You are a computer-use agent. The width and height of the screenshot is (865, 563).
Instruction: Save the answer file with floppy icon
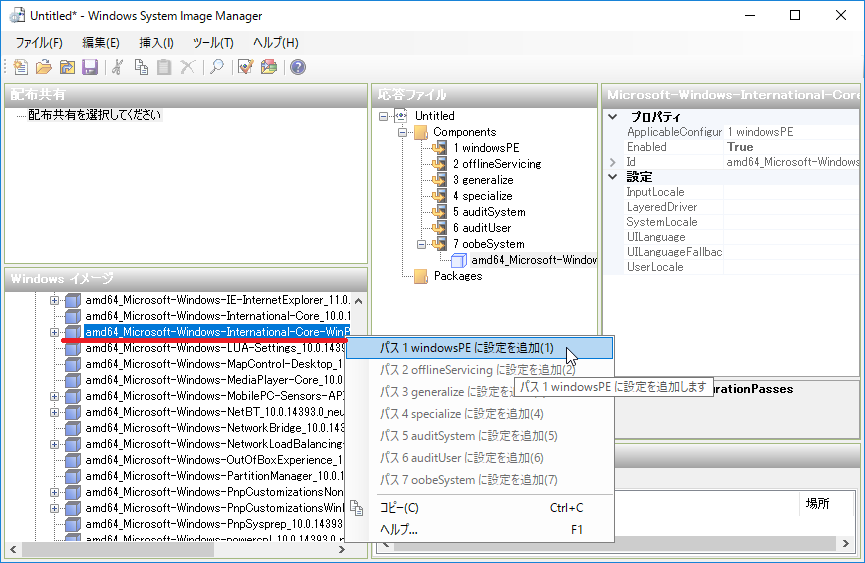coord(90,67)
